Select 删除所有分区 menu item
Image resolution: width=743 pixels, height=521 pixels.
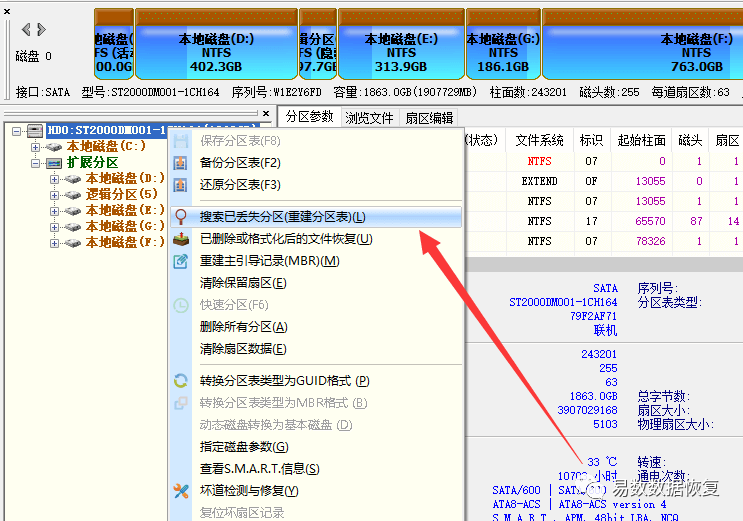[x=316, y=327]
